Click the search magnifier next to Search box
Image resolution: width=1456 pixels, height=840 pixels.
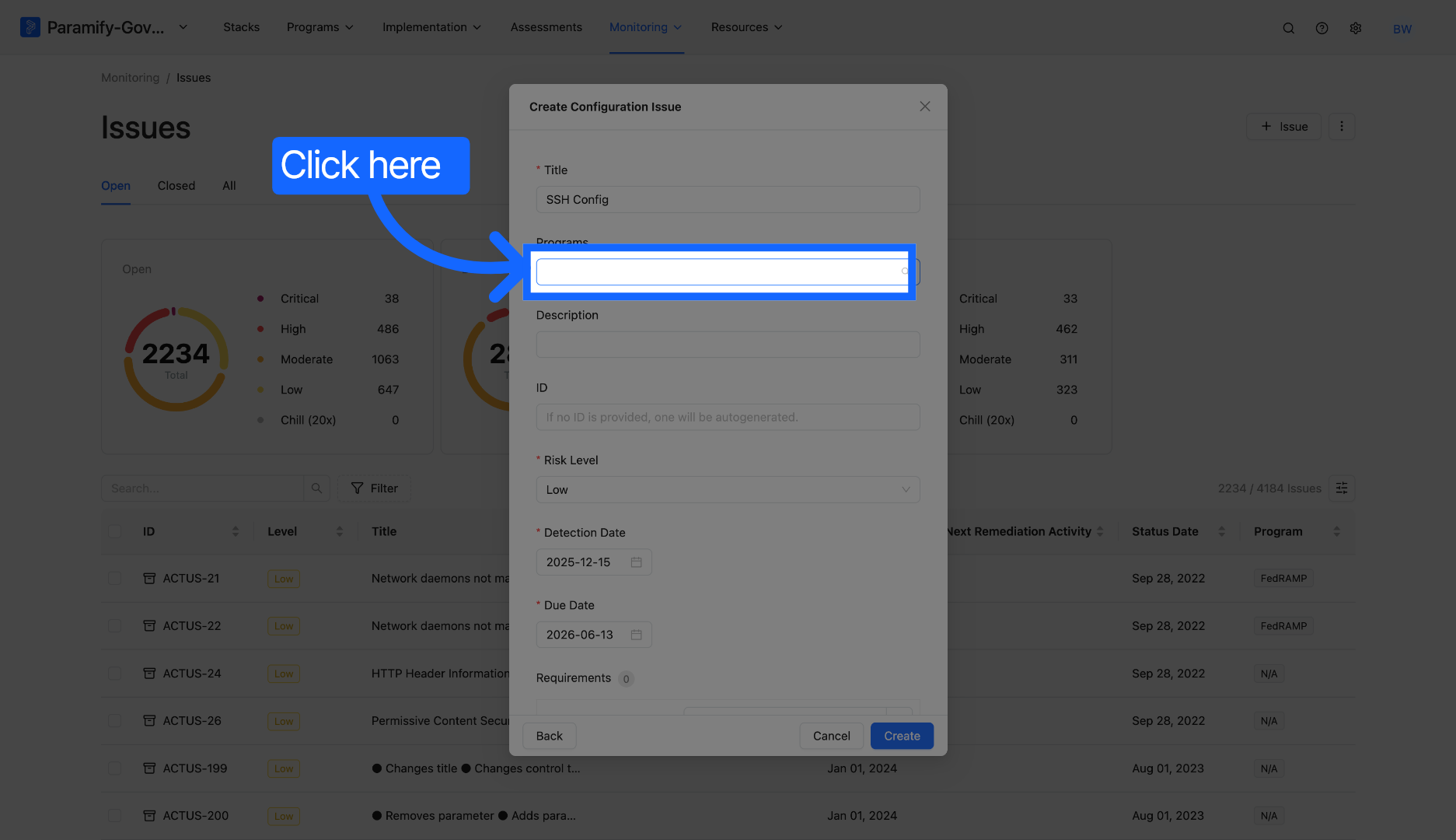pos(316,488)
